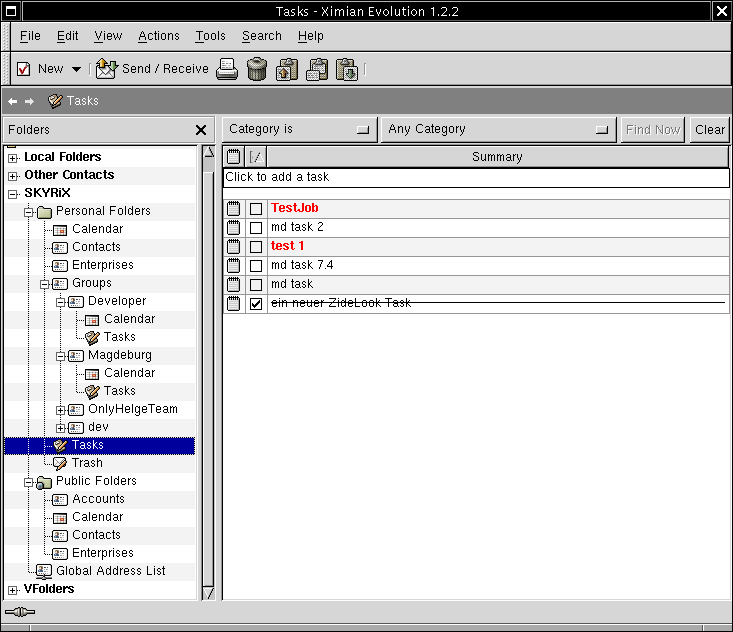Check the md task 7.4 checkbox
The width and height of the screenshot is (733, 632).
(x=256, y=266)
